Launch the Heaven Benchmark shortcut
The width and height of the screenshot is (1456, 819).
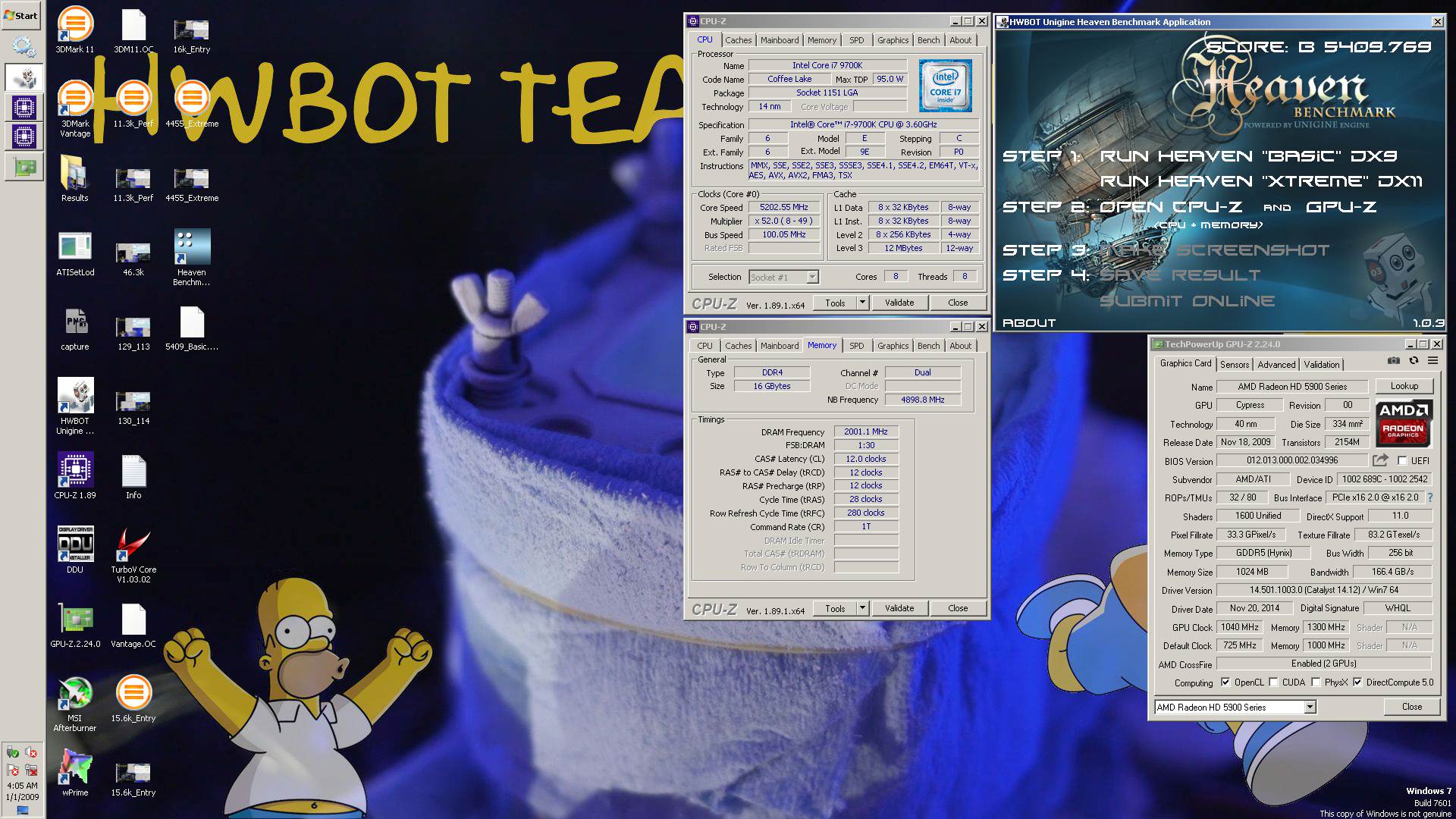coord(191,257)
